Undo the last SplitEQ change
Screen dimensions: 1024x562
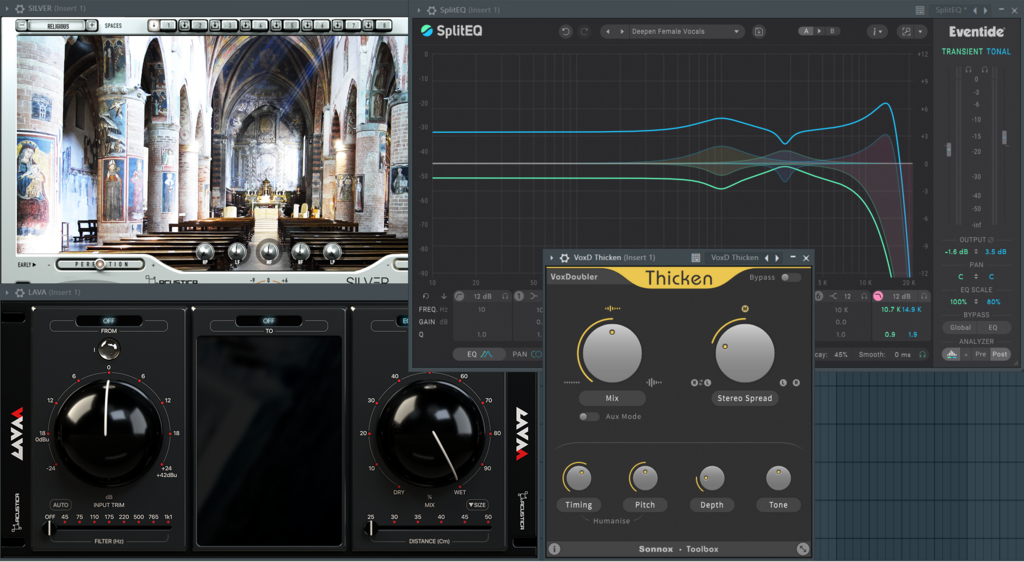coord(566,31)
